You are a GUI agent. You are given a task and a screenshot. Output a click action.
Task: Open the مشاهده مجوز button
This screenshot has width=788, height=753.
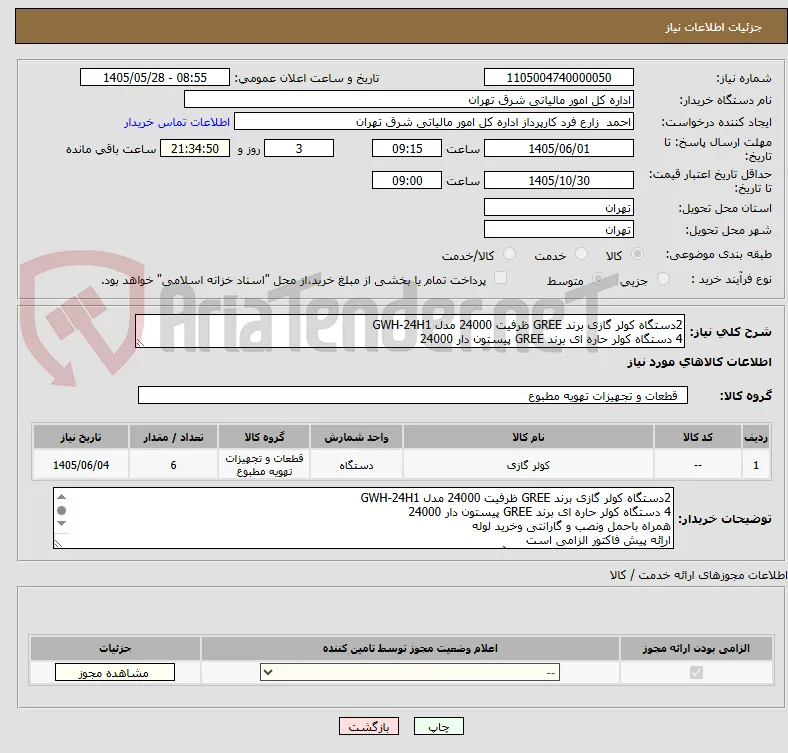[x=115, y=673]
